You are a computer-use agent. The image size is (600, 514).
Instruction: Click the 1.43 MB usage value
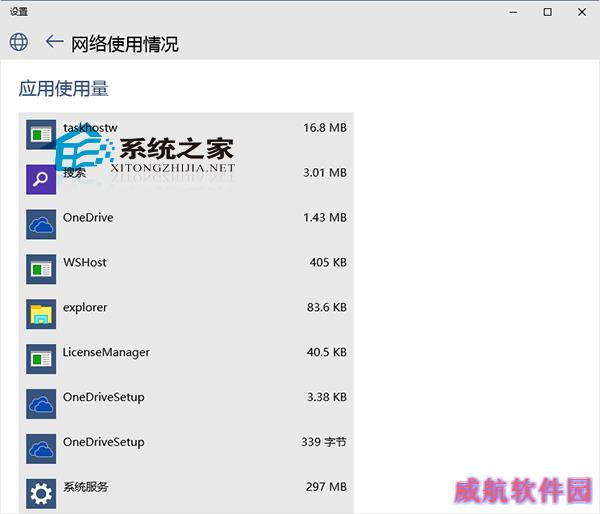tap(325, 217)
